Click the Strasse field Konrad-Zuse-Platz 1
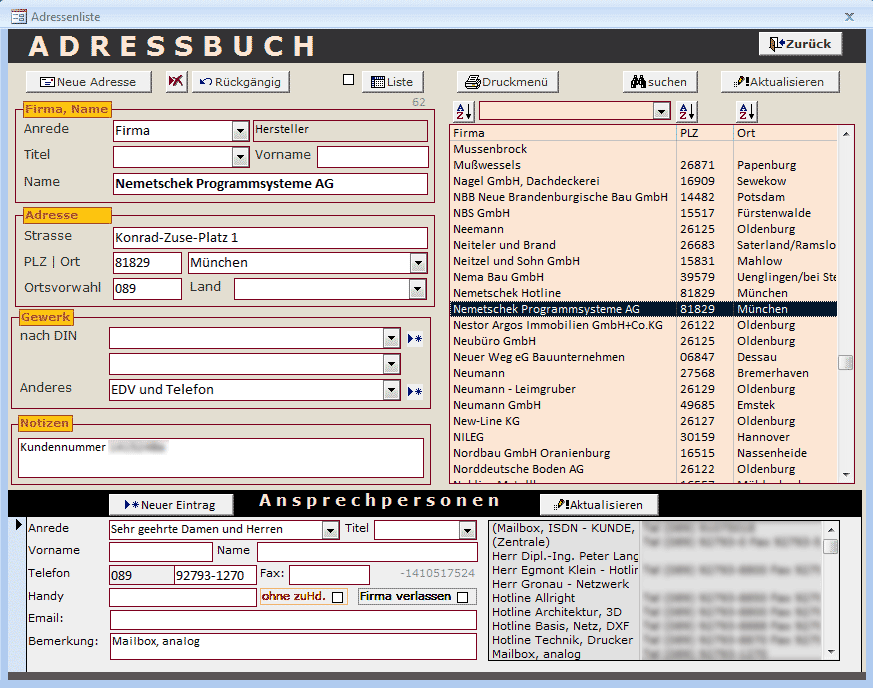The image size is (873, 688). pos(270,238)
